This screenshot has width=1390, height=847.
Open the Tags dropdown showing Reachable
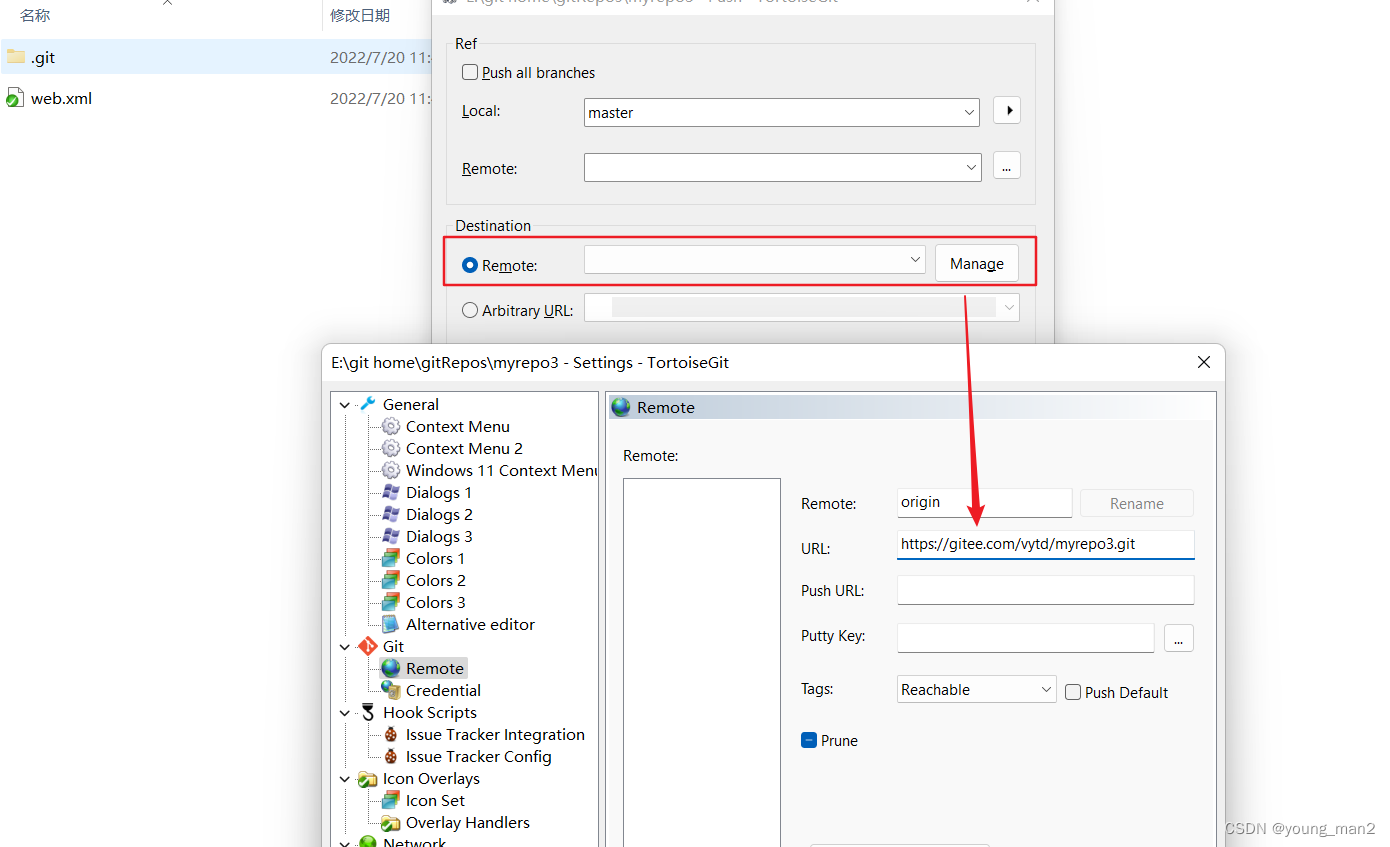click(977, 689)
